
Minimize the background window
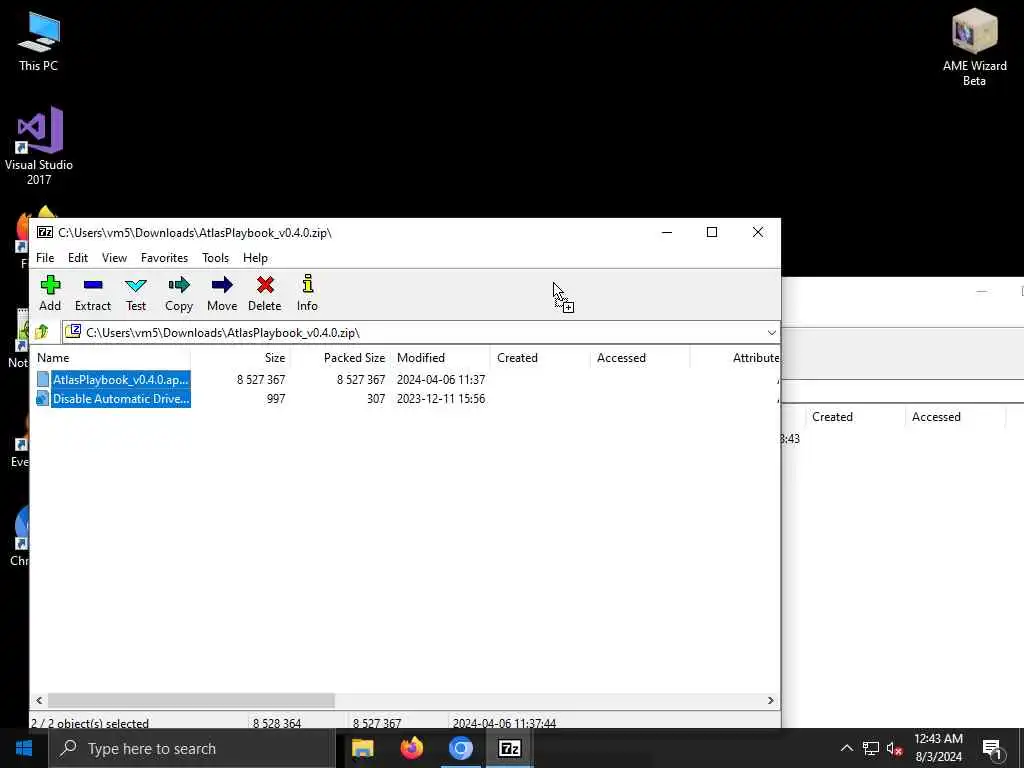click(x=982, y=291)
